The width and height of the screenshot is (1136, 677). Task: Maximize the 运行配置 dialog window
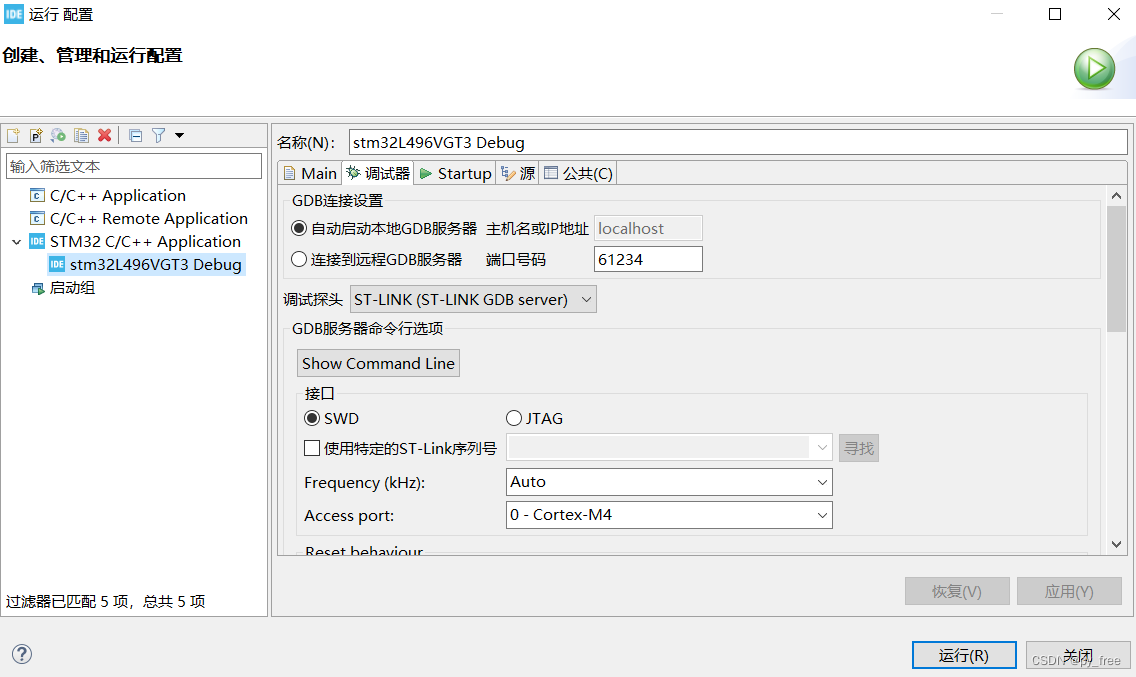(x=1055, y=14)
